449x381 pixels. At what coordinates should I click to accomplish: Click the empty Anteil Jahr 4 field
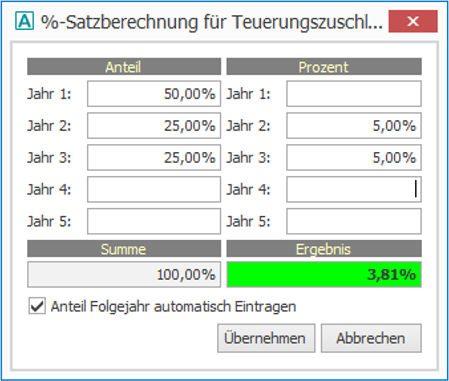pos(154,189)
